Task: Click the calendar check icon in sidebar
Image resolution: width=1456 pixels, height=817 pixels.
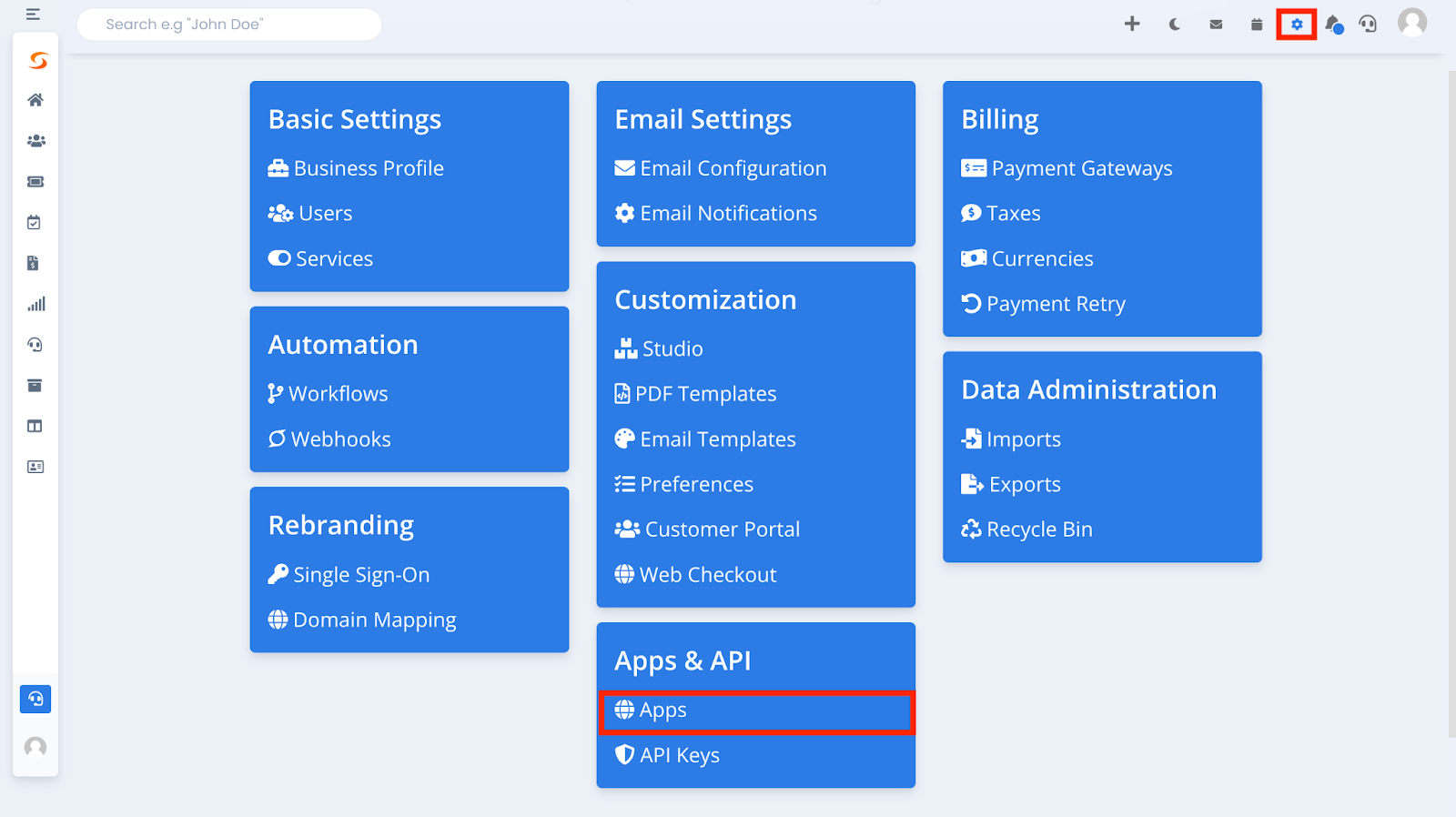Action: point(35,222)
